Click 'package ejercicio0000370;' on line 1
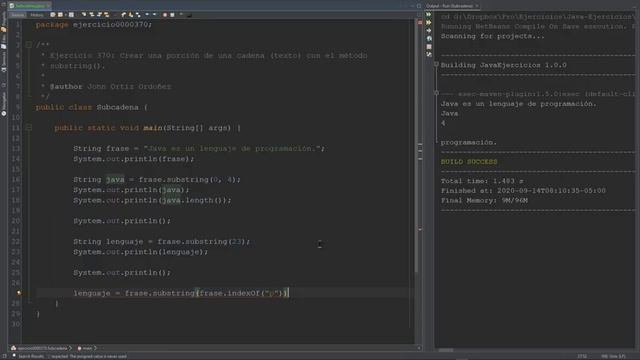 (93, 24)
